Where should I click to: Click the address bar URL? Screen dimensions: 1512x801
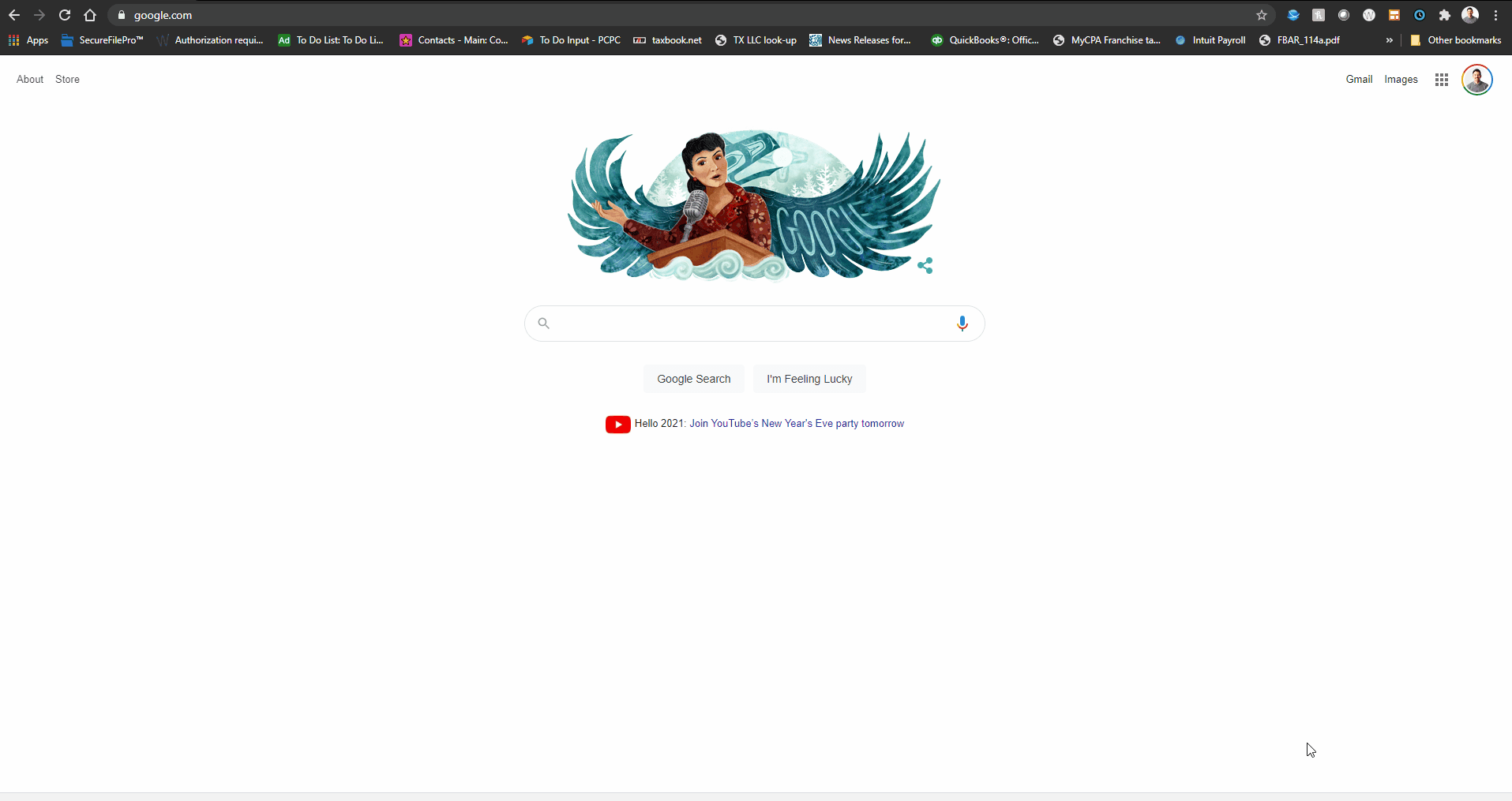pyautogui.click(x=163, y=15)
